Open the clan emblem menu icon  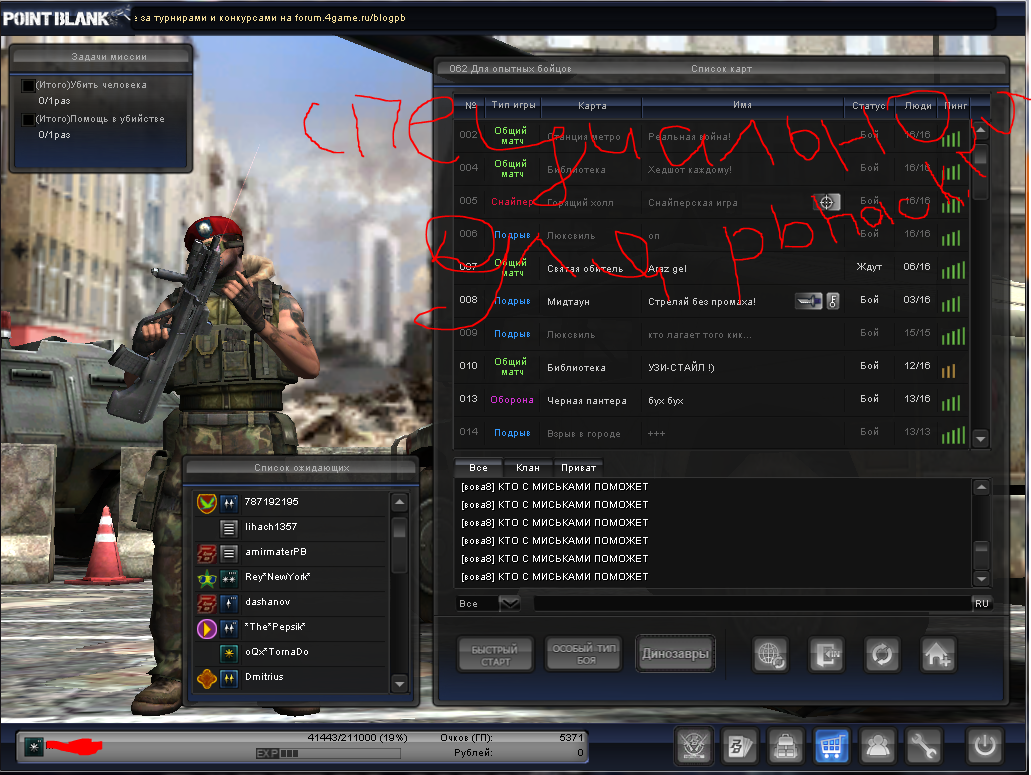694,746
